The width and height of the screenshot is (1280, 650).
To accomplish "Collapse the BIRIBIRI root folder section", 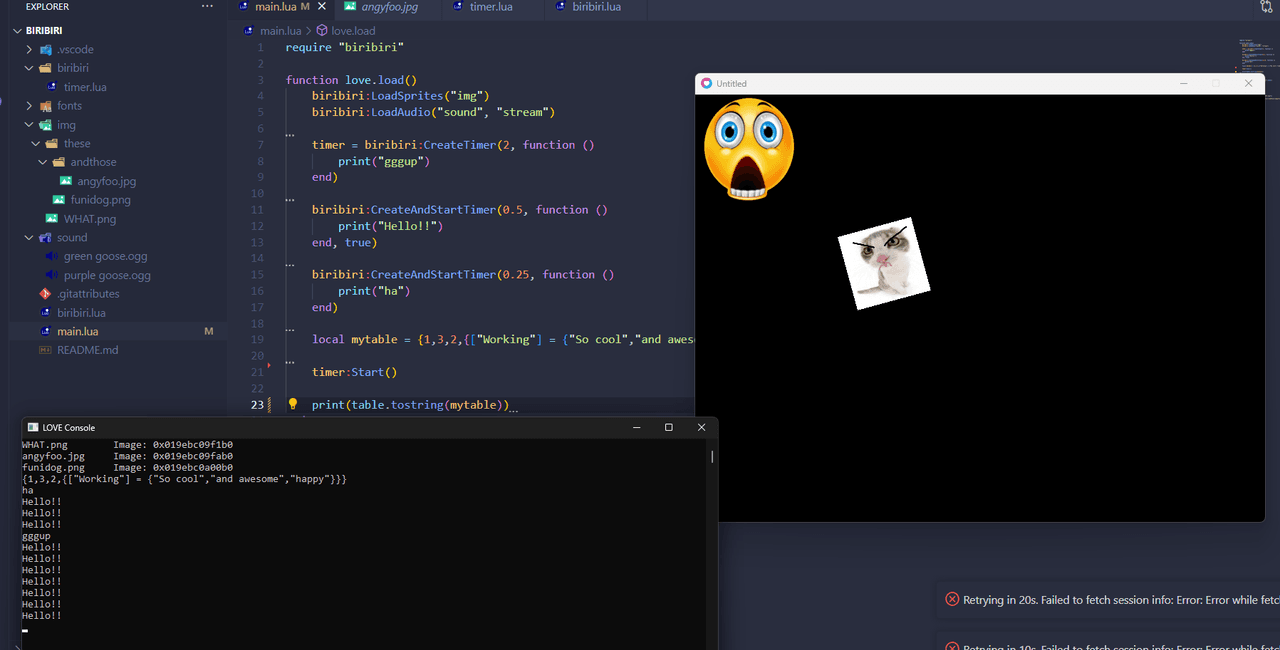I will pos(17,30).
